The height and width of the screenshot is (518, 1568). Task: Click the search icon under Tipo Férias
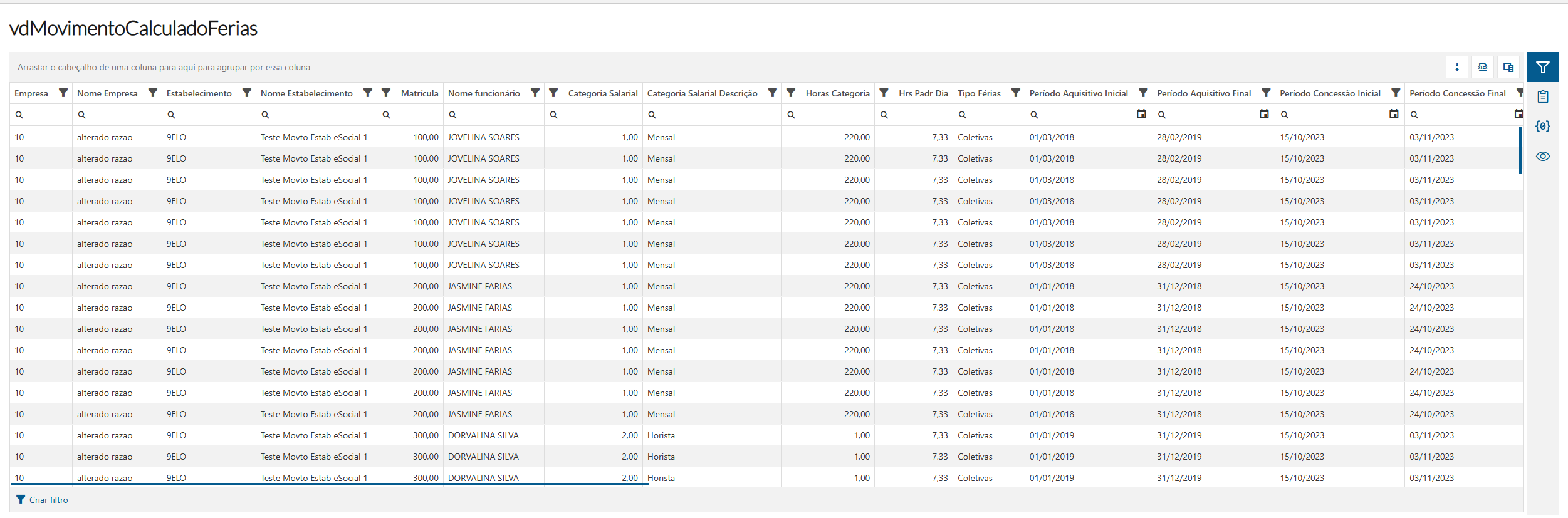[x=963, y=115]
